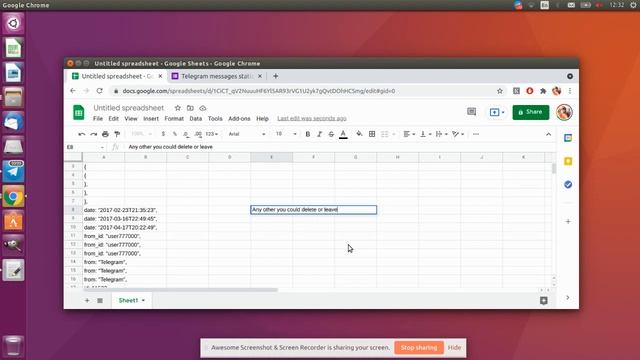640x360 pixels.
Task: Open text wrapping dropdown
Action: pyautogui.click(x=442, y=134)
